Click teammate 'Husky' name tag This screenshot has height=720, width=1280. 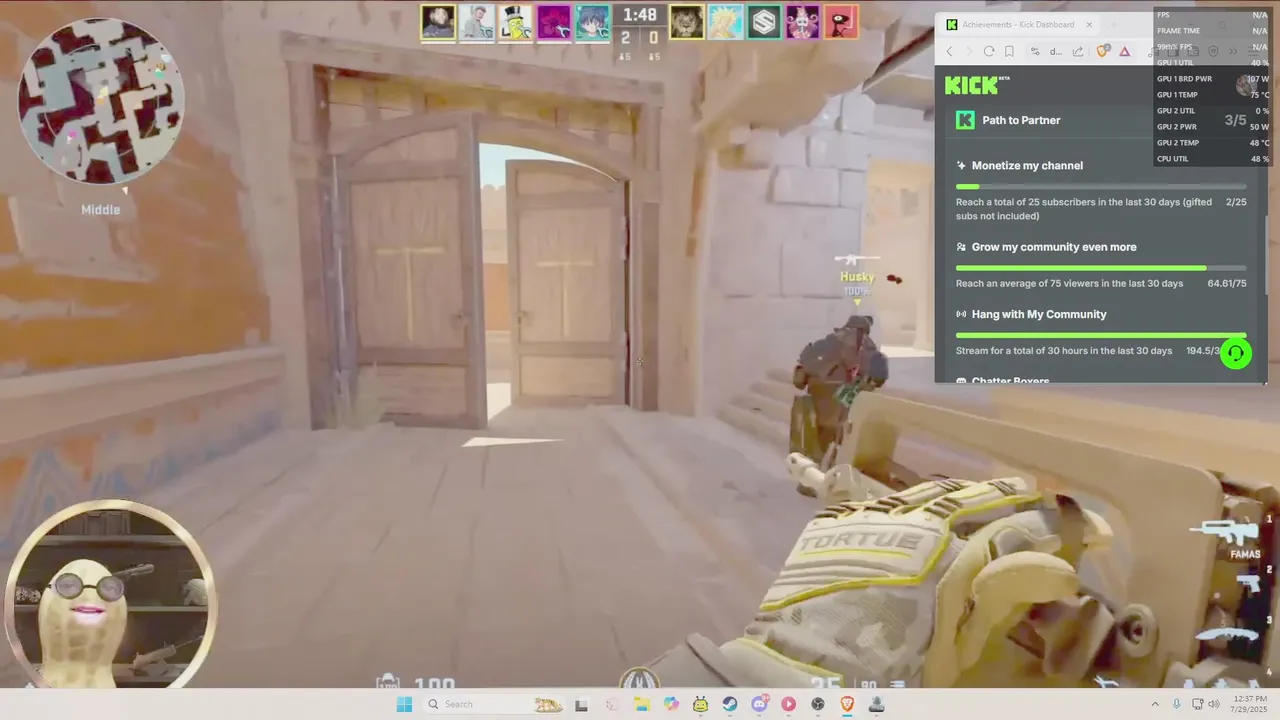click(x=857, y=277)
